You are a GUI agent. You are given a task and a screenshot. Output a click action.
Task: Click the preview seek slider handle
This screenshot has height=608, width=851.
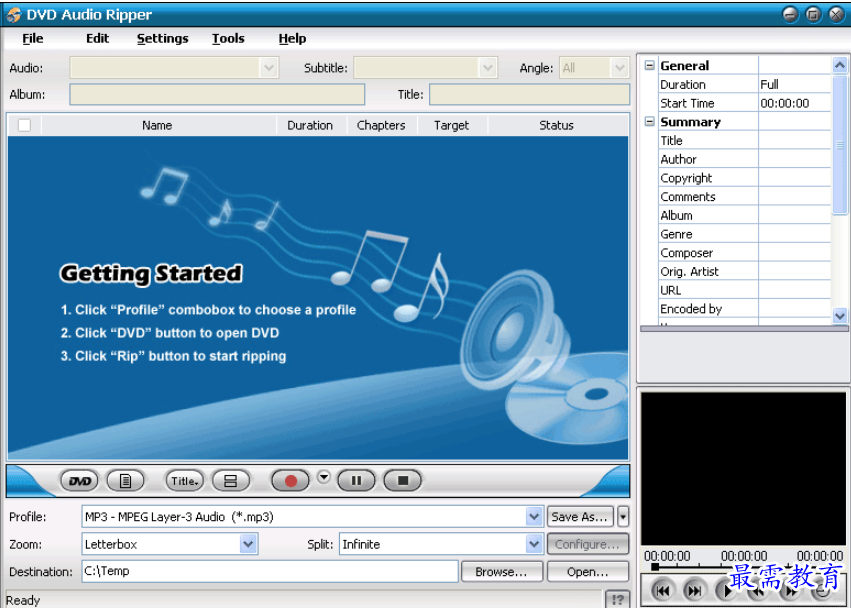coord(655,567)
